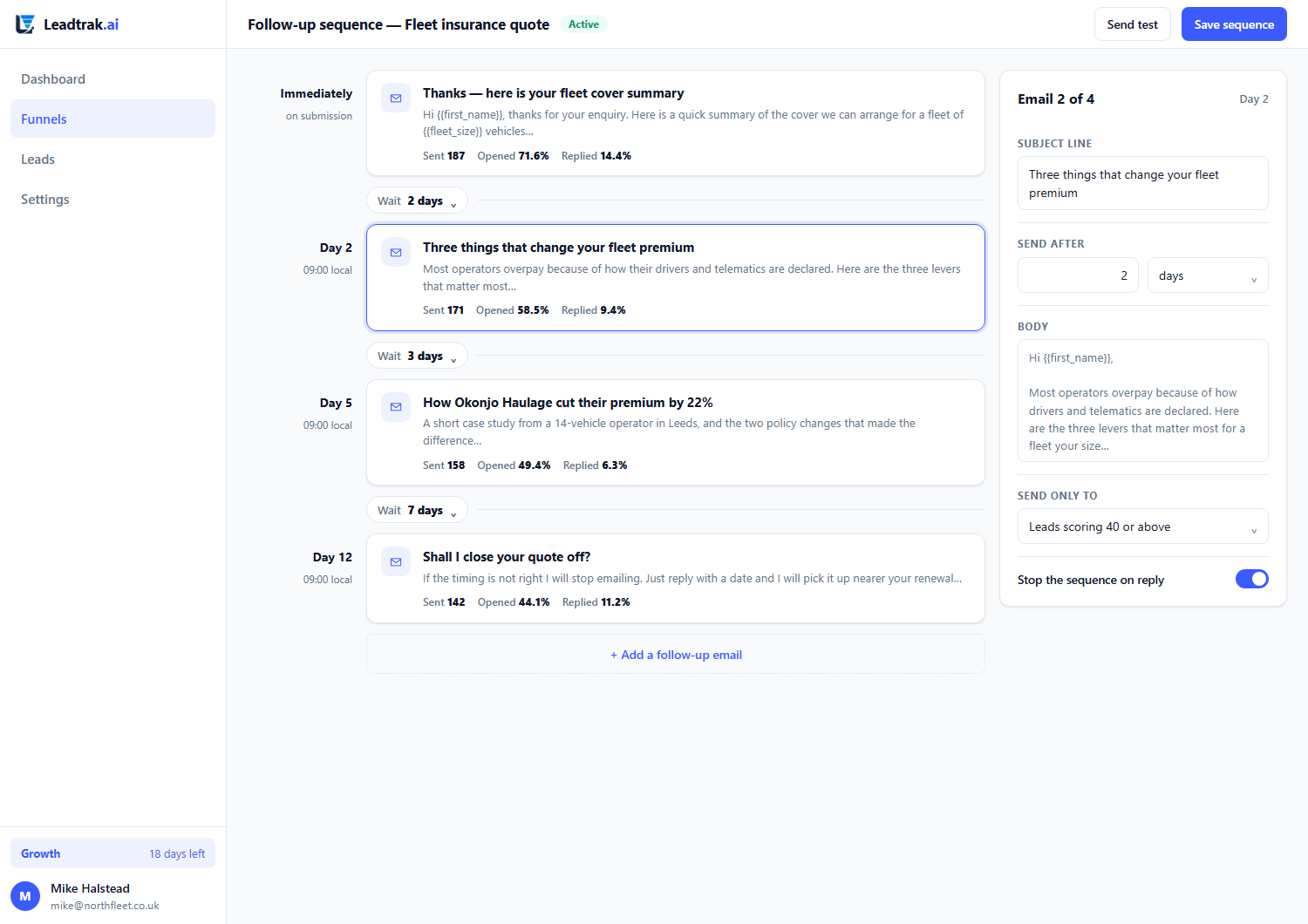Click the Leadtrak.ai logo icon
The height and width of the screenshot is (924, 1308).
pyautogui.click(x=25, y=24)
